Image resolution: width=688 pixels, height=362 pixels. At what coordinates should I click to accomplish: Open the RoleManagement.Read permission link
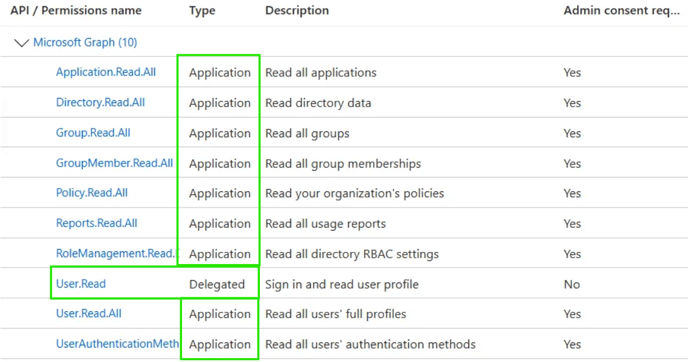[x=116, y=253]
